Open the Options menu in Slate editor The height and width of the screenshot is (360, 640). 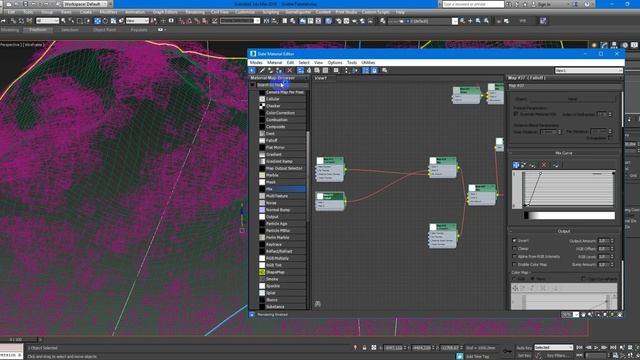335,63
